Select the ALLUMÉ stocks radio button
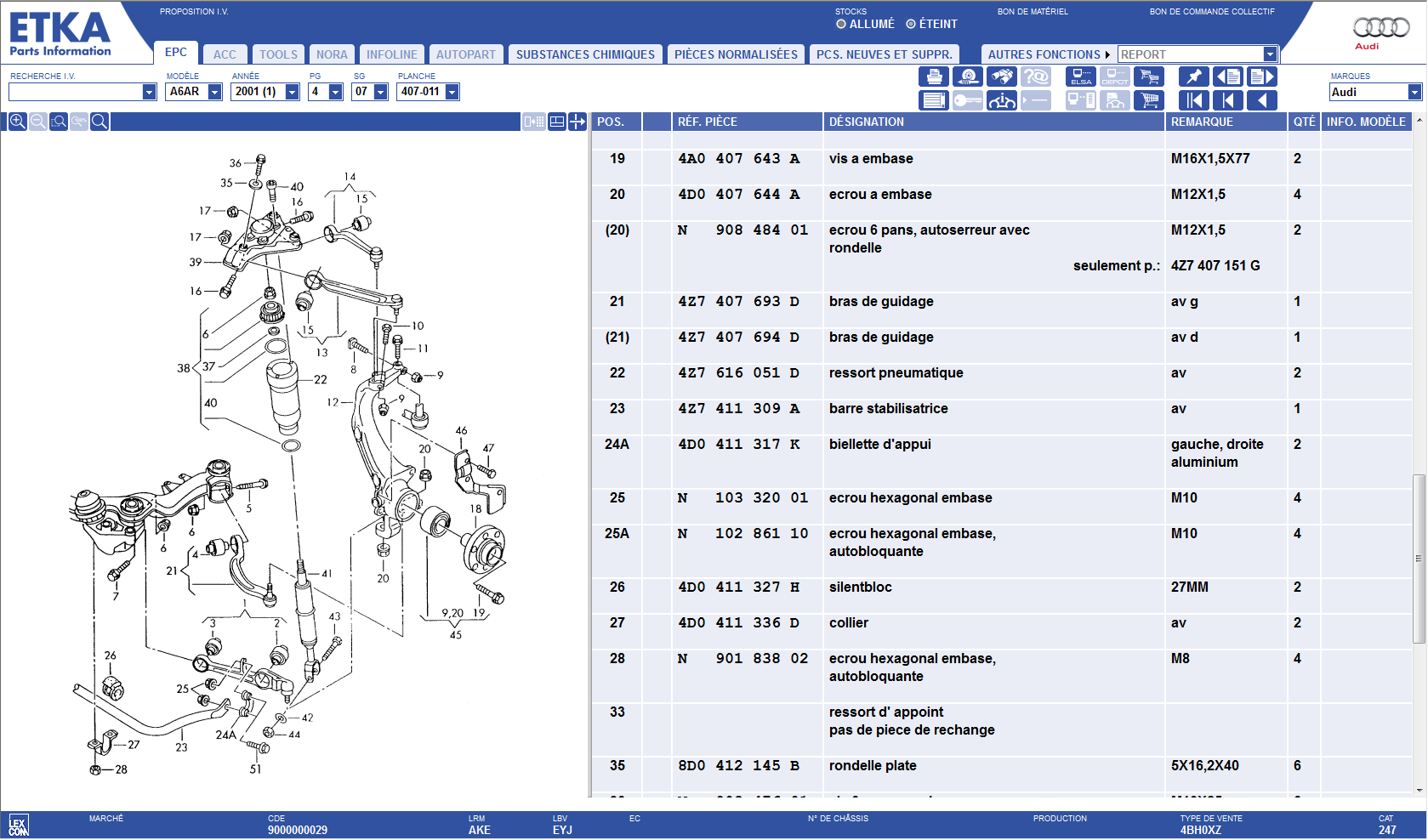Viewport: 1428px width, 840px height. tap(841, 24)
